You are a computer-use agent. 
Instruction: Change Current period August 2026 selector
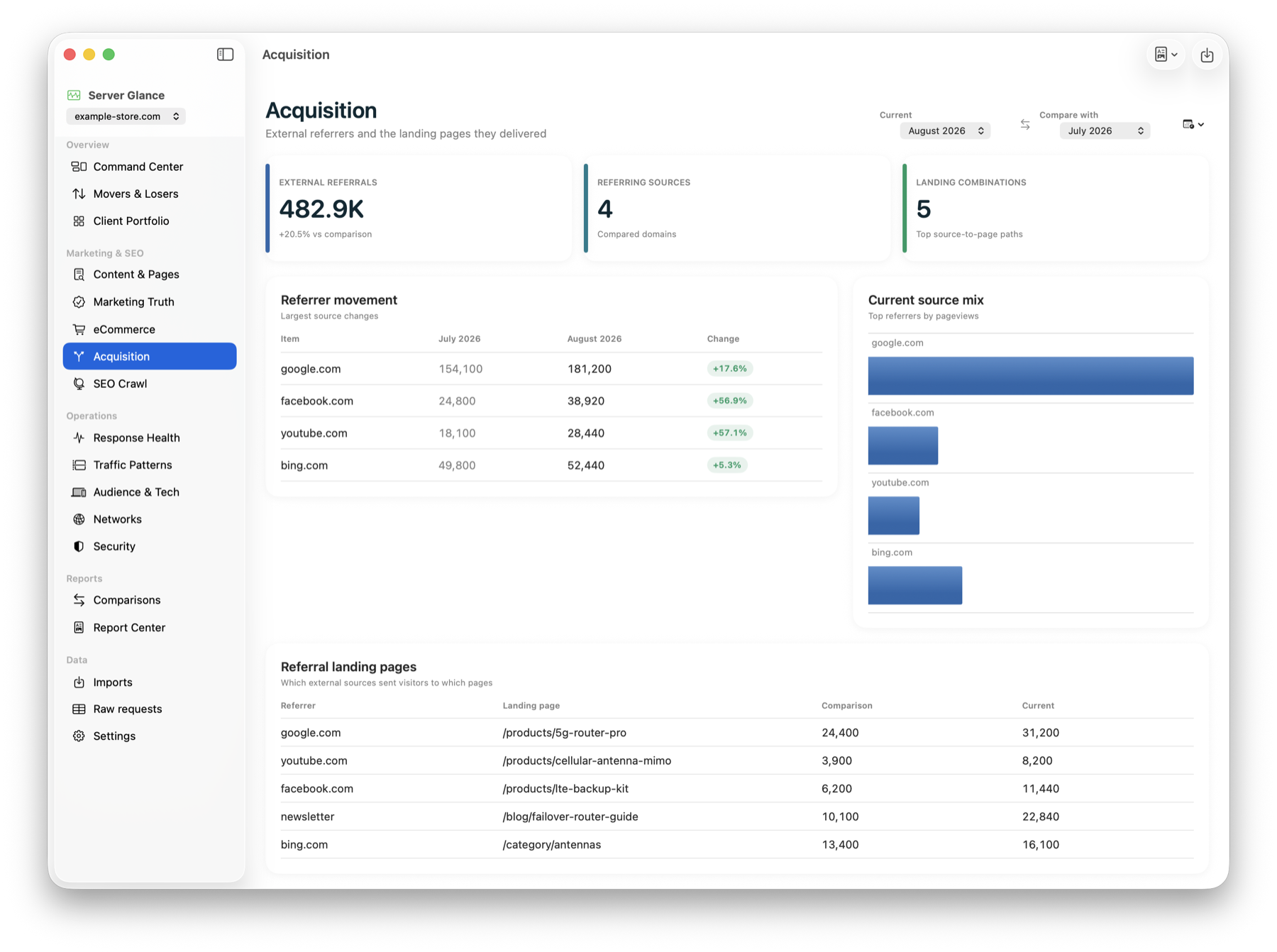[x=945, y=131]
